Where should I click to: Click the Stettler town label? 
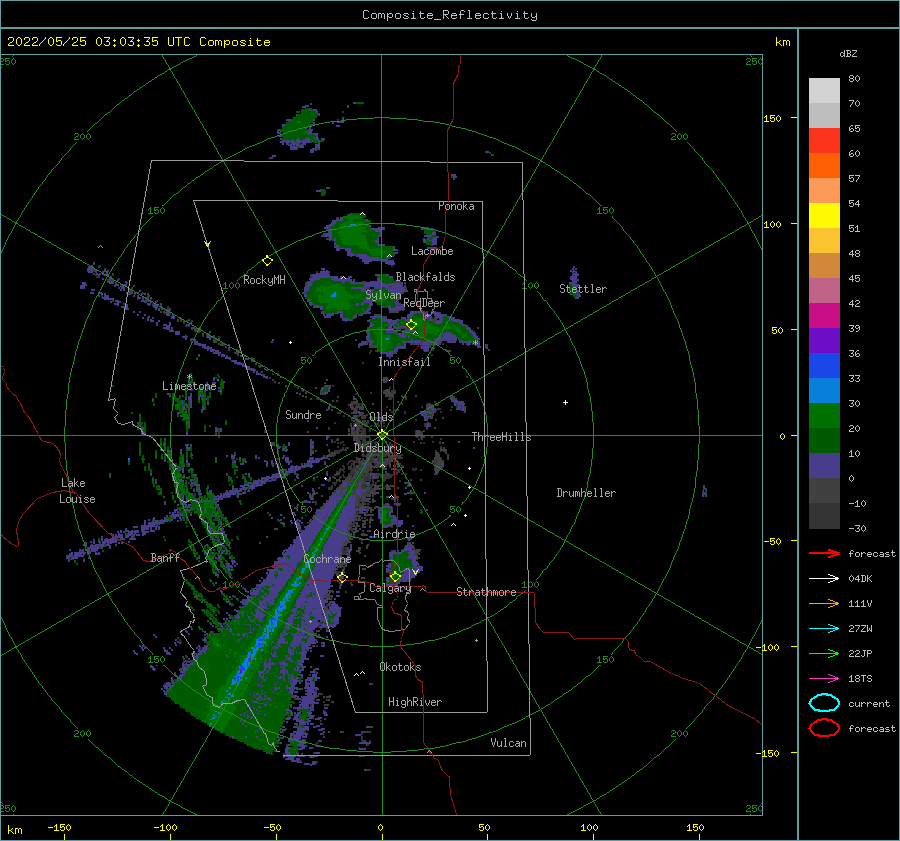pos(583,289)
